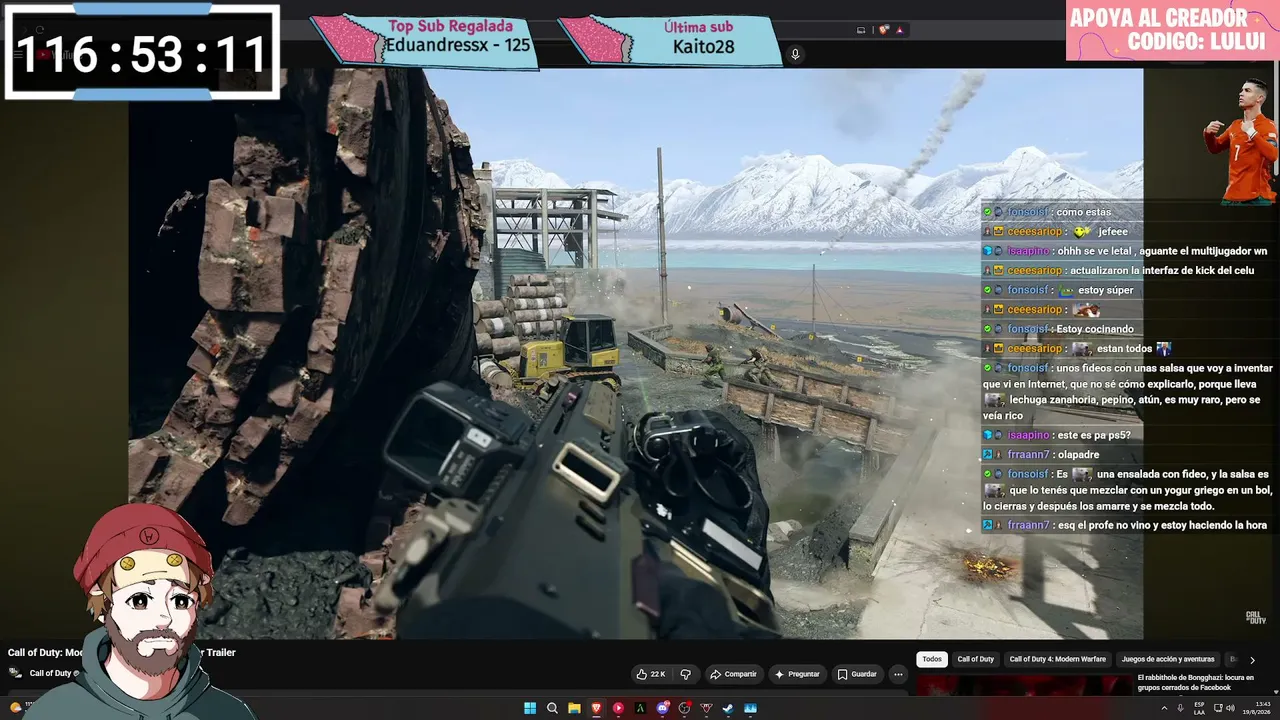Open the Preguntar AI button

[797, 674]
